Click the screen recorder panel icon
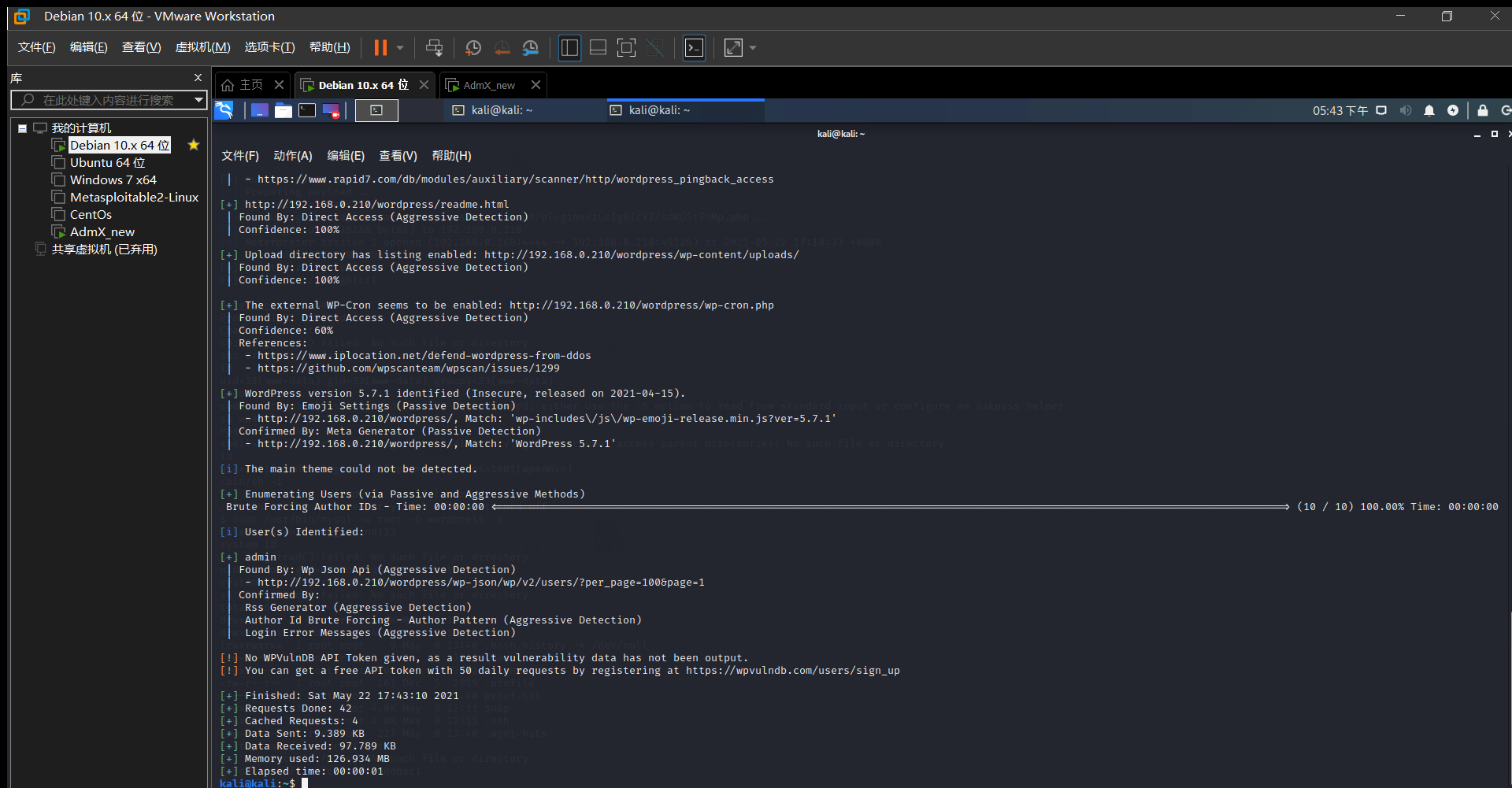 pos(332,110)
